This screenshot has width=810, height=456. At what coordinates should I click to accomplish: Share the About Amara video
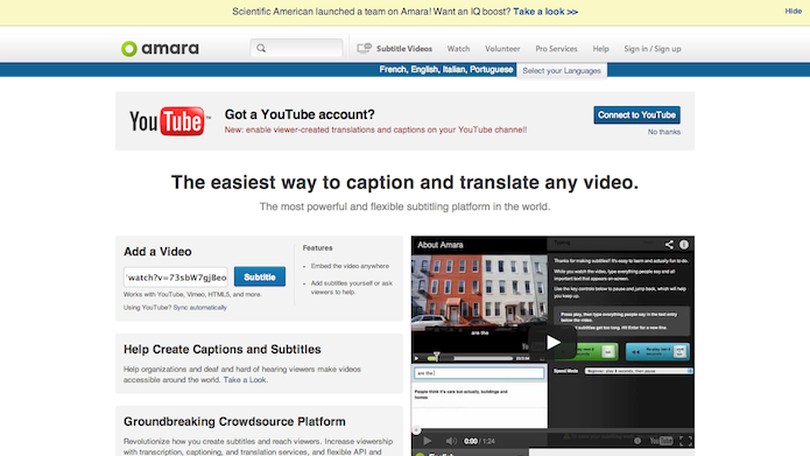click(x=668, y=244)
